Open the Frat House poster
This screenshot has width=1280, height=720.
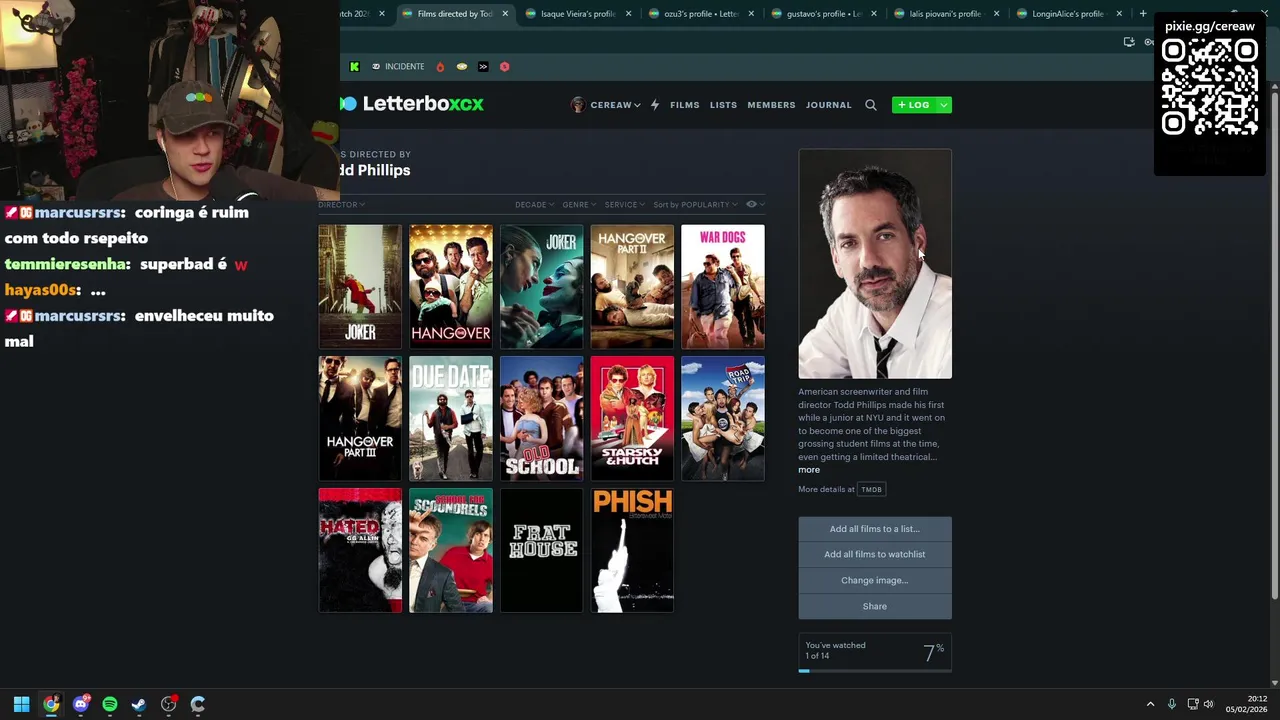[541, 550]
